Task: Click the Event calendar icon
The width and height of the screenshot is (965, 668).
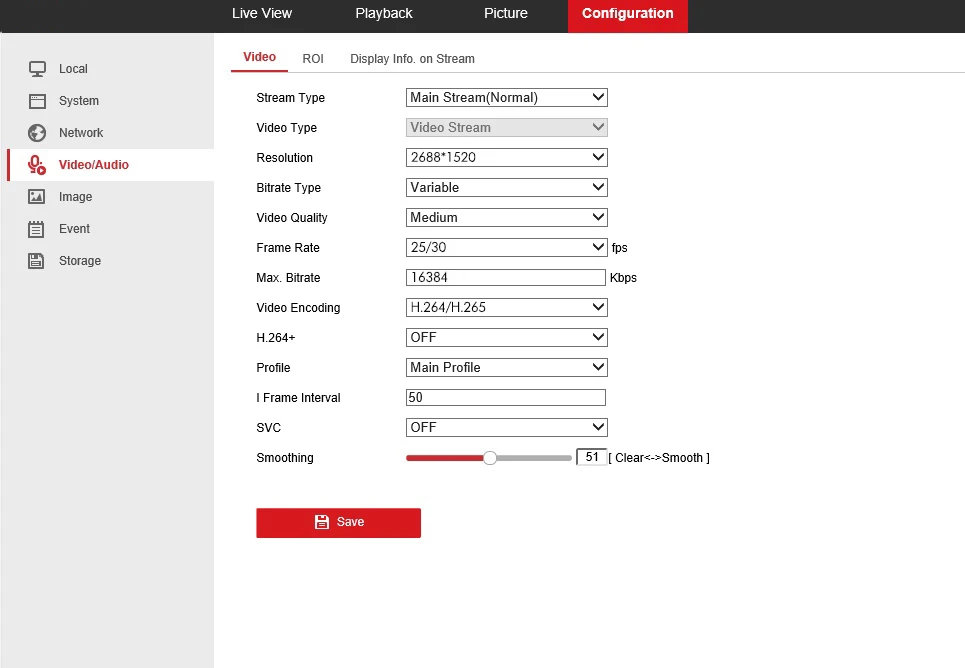Action: (x=36, y=229)
